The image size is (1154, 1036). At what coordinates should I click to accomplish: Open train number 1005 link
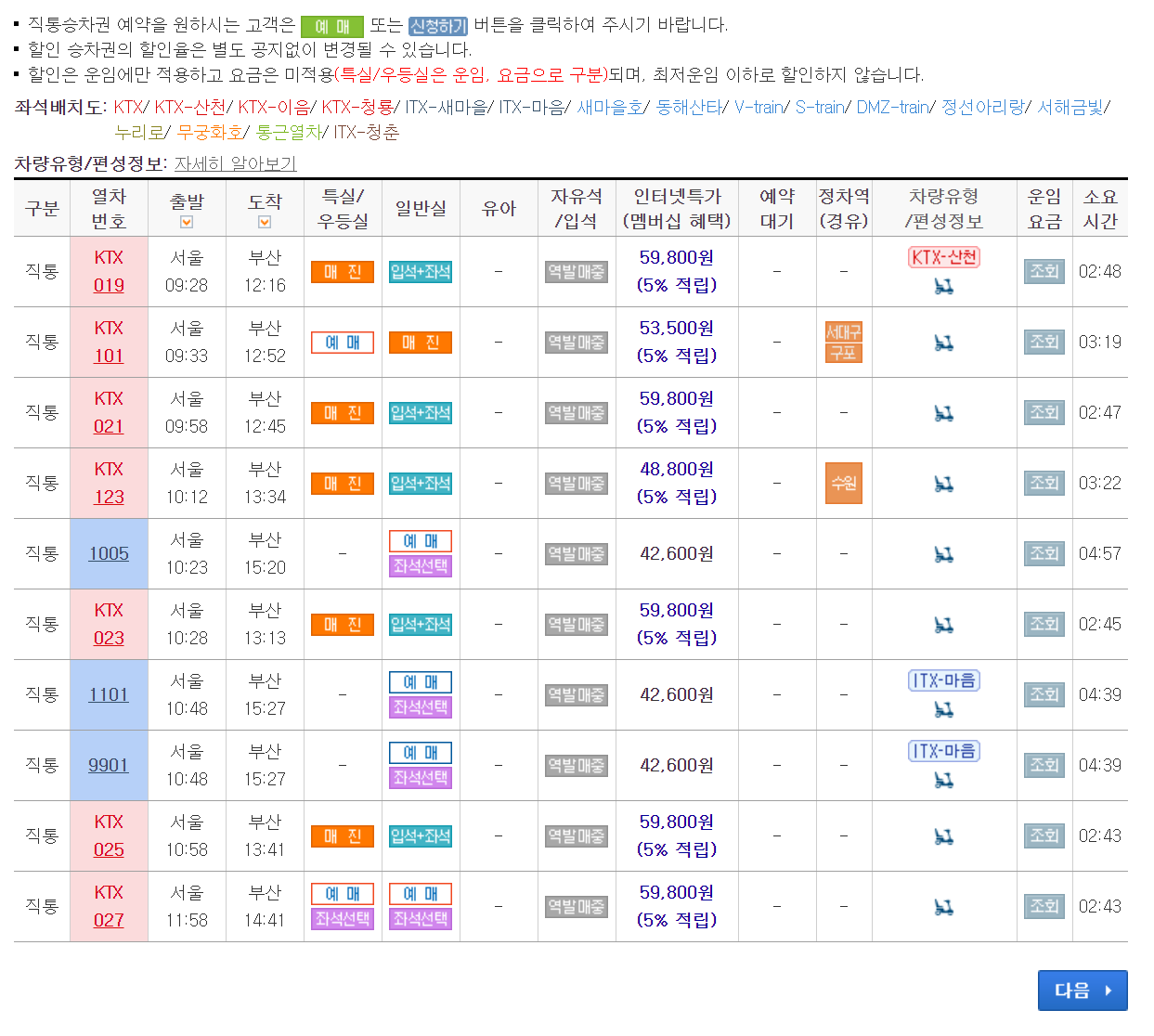point(109,553)
